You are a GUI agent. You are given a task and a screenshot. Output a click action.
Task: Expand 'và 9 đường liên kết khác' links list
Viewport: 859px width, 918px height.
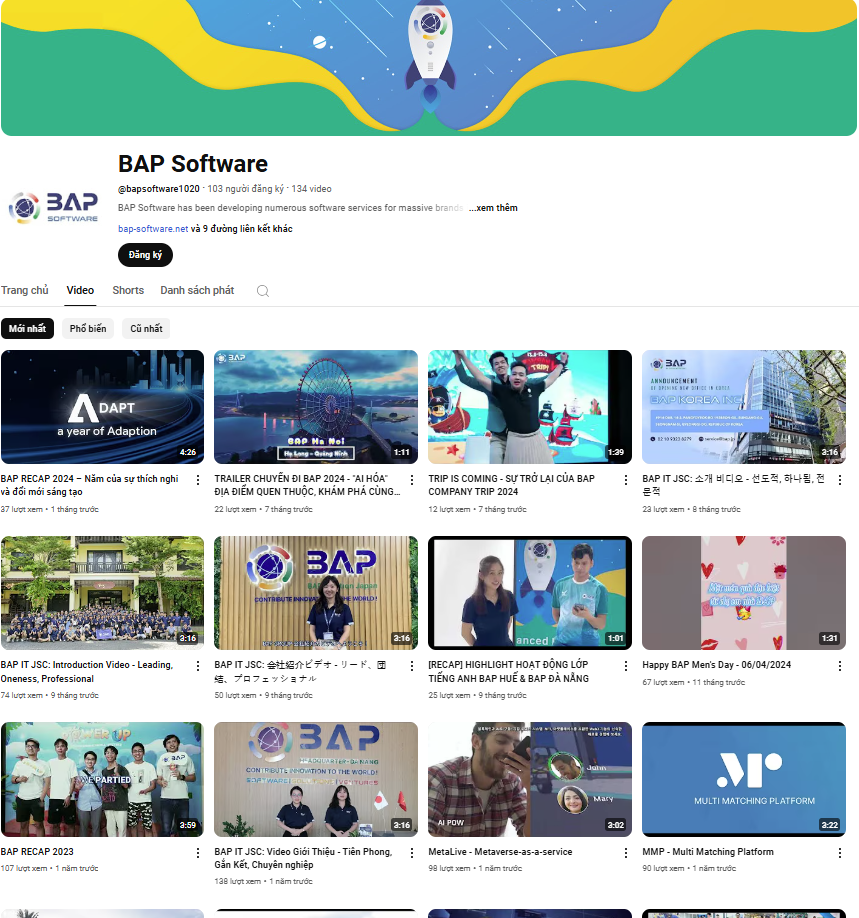[x=242, y=229]
